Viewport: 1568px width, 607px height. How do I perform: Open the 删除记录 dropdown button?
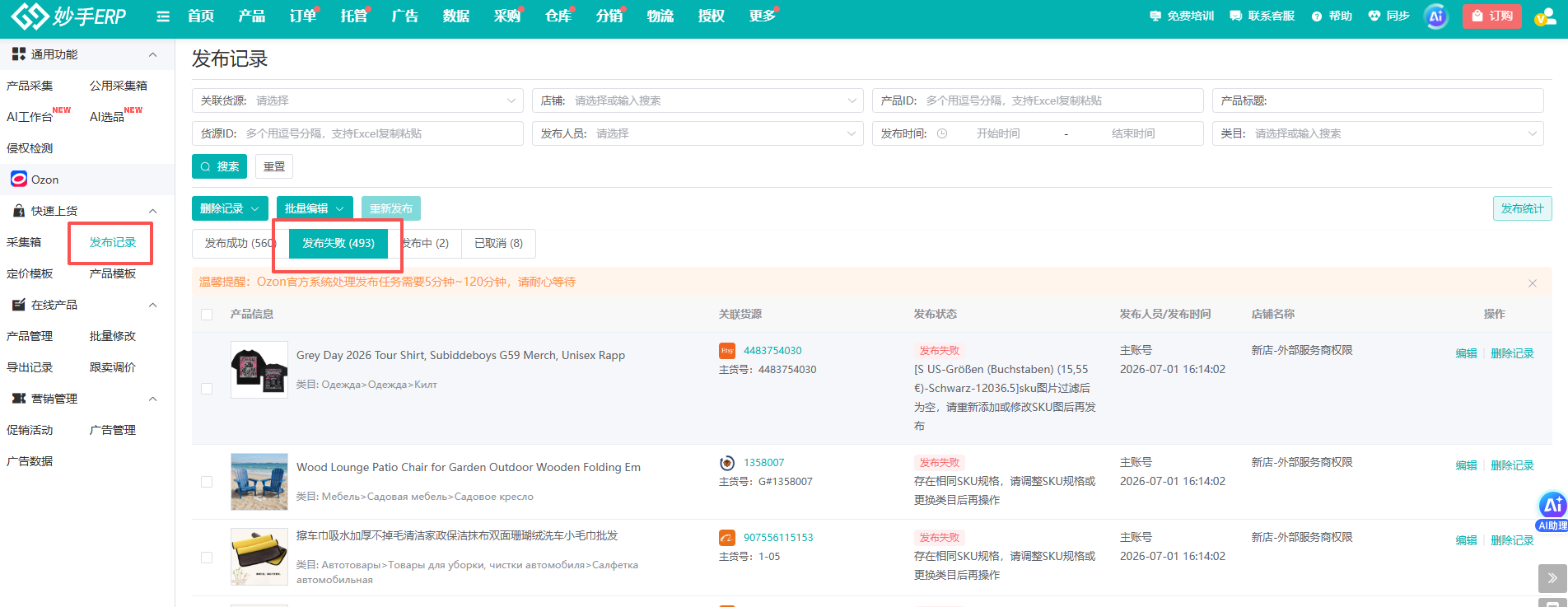point(230,208)
